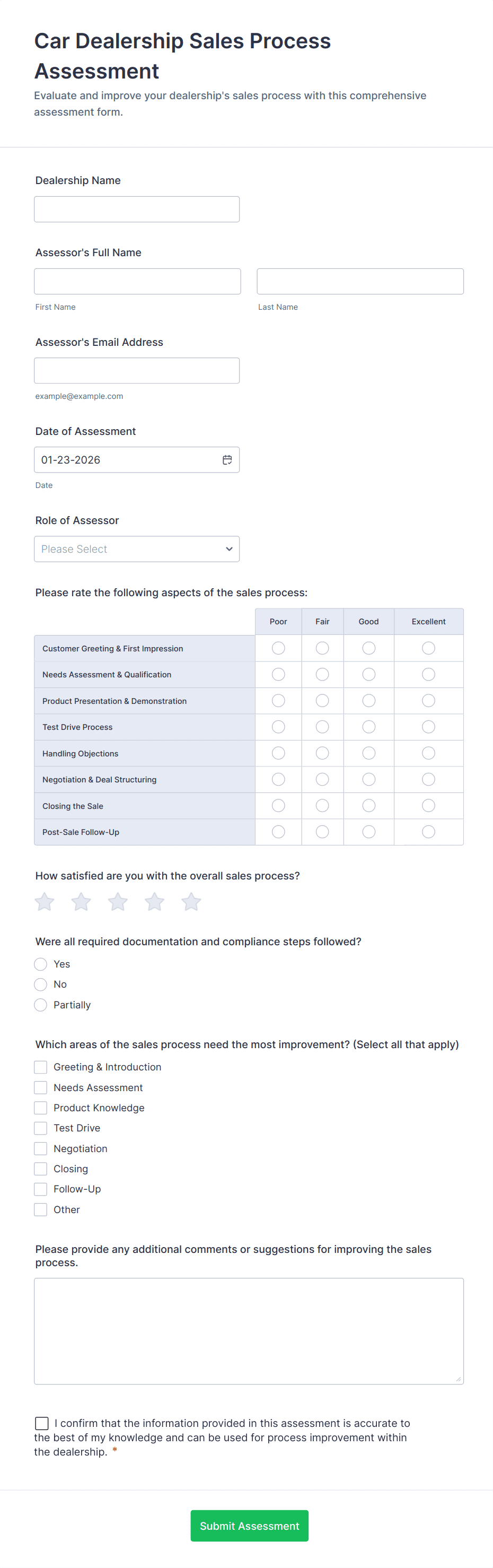
Task: Rate overall satisfaction one star
Action: pyautogui.click(x=45, y=901)
